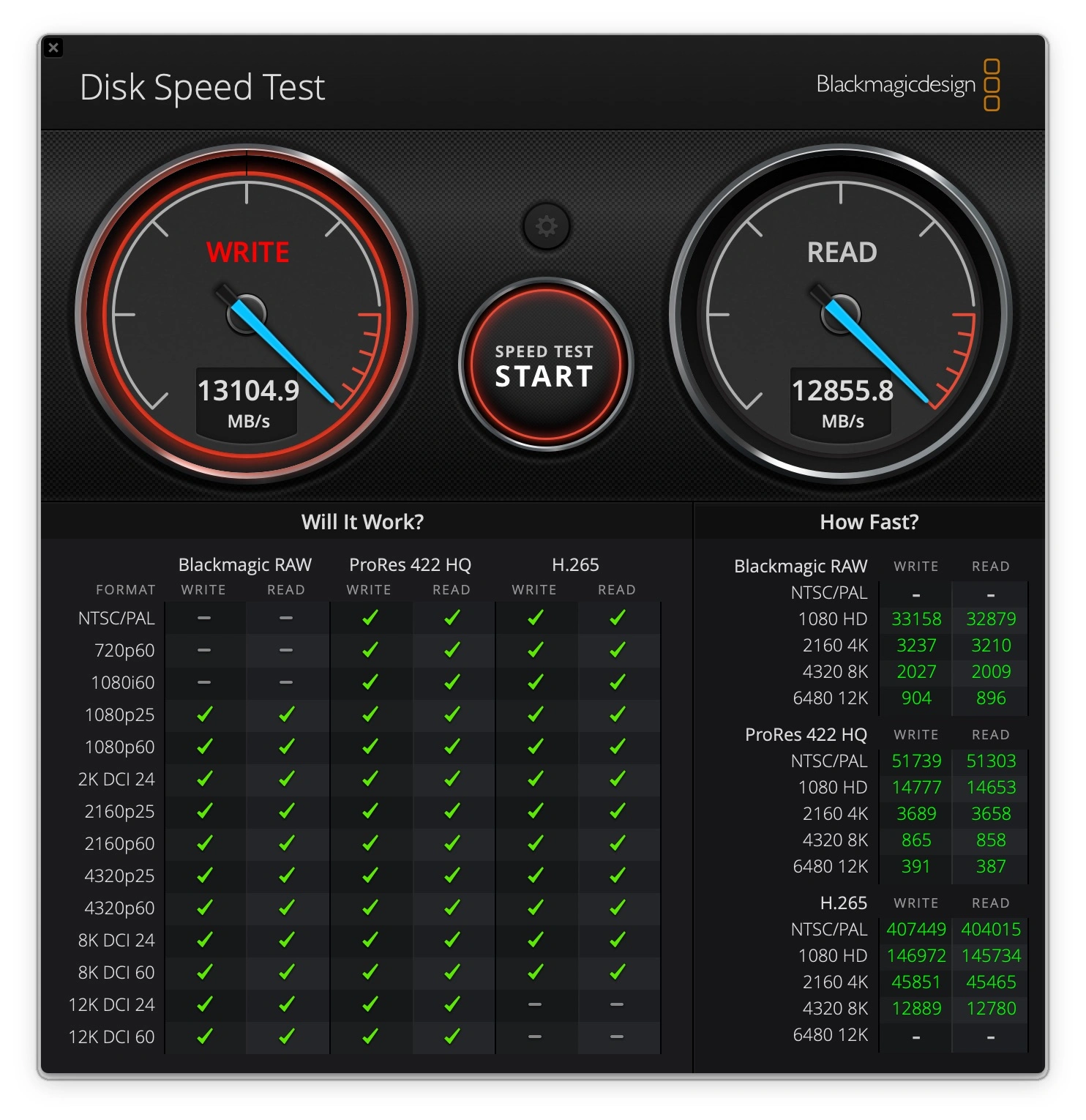
Task: Select the Blackmagic RAW column header icon area
Action: [x=244, y=564]
